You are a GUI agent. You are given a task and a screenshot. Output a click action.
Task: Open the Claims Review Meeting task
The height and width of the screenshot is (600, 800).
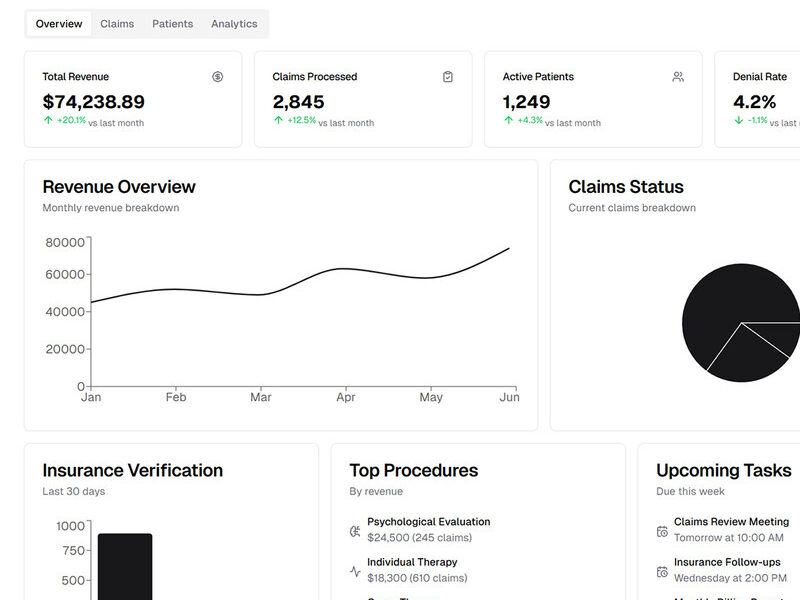tap(731, 522)
